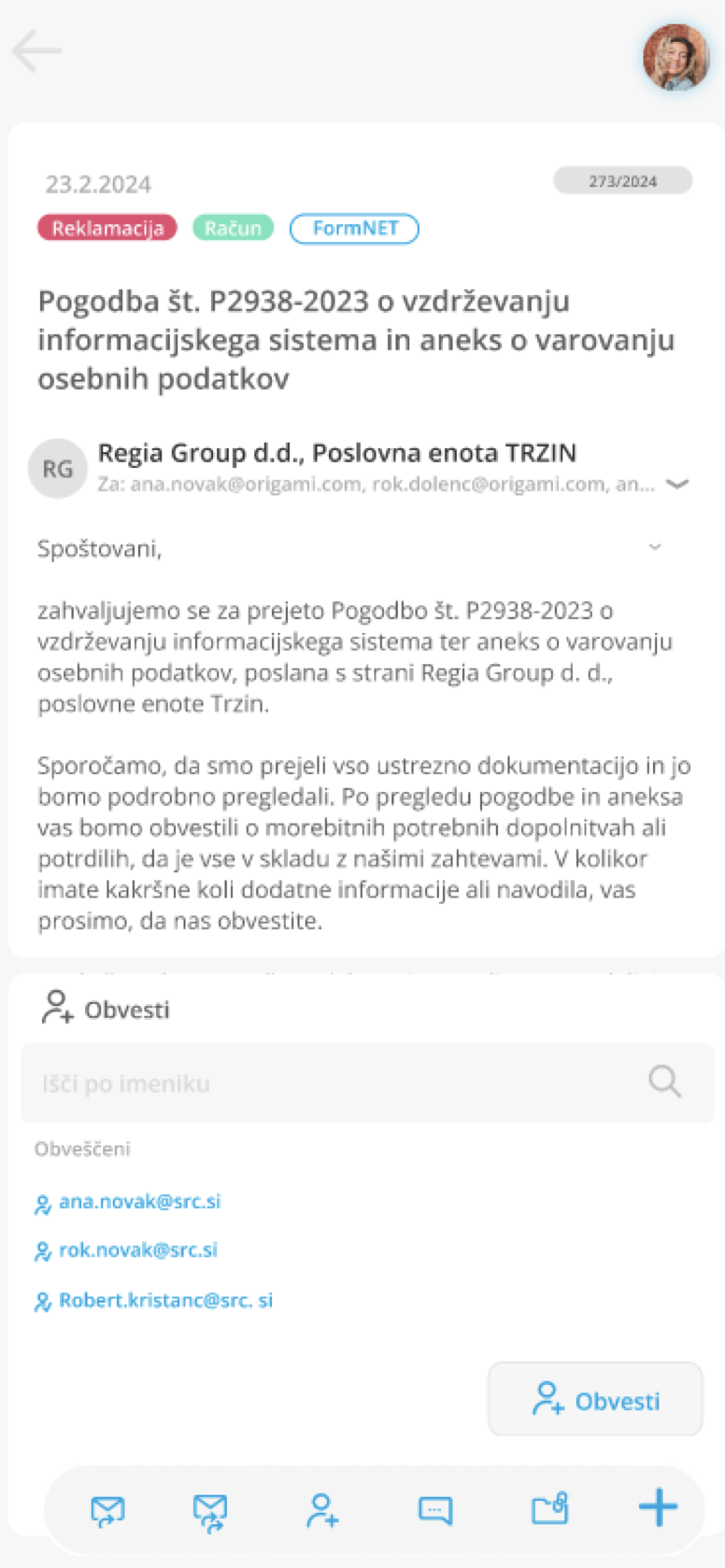Tap the reply envelope icon in bottom toolbar

coord(107,1510)
